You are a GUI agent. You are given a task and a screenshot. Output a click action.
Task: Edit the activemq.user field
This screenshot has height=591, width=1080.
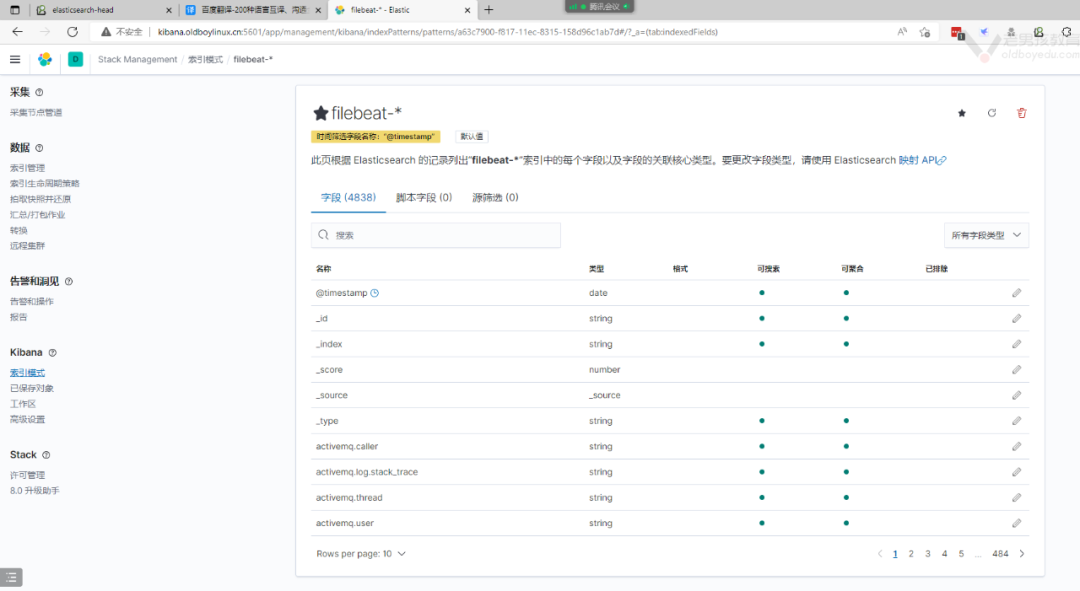(x=1017, y=523)
